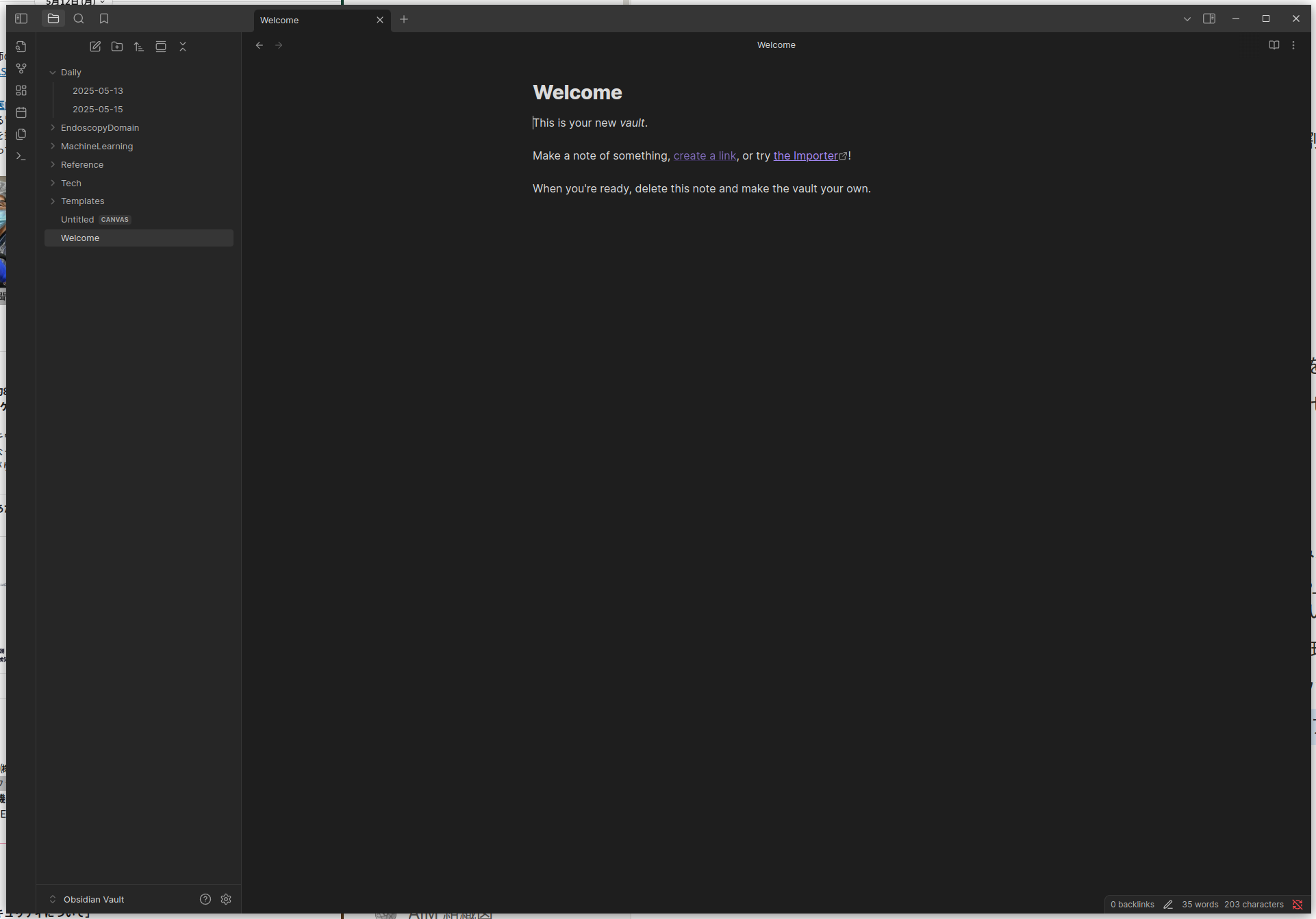This screenshot has width=1316, height=919.
Task: Expand the Templates folder
Action: point(53,201)
